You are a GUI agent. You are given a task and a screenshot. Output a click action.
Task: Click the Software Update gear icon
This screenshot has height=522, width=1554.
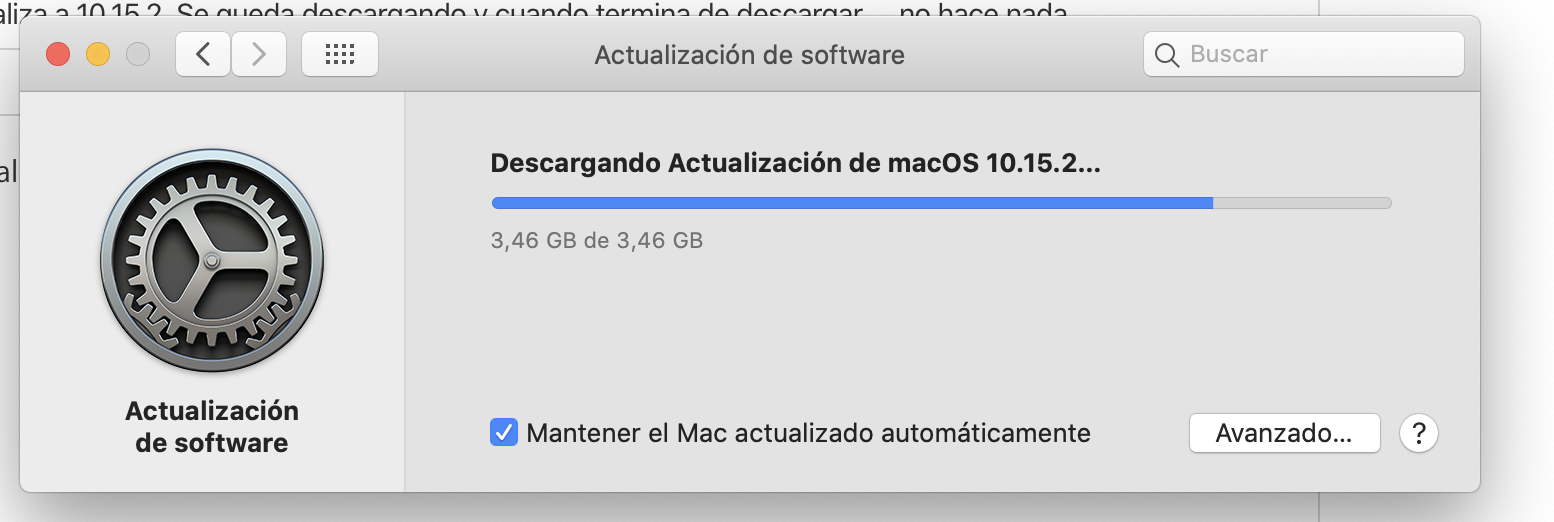[212, 261]
